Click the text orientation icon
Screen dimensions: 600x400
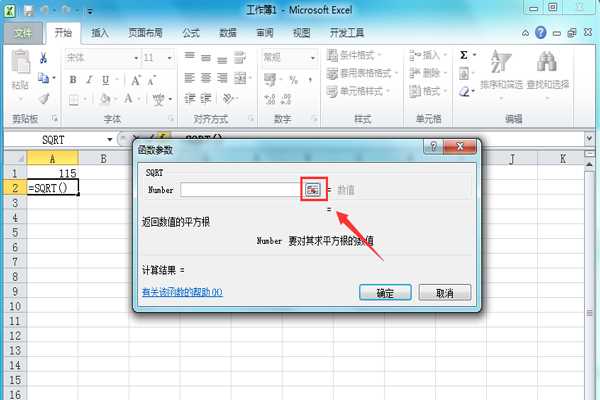click(x=228, y=98)
